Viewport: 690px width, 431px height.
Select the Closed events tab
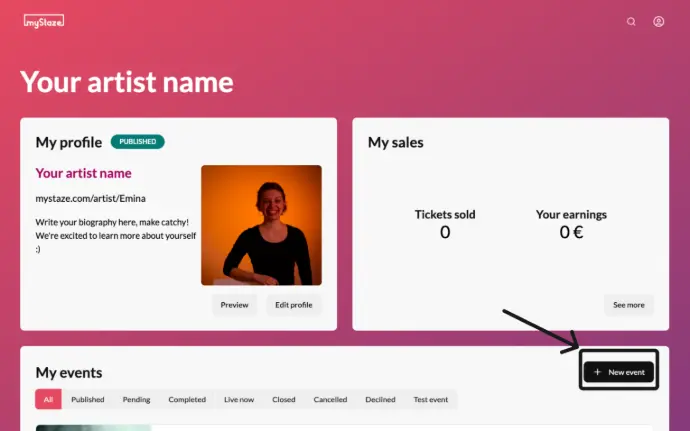(x=284, y=399)
